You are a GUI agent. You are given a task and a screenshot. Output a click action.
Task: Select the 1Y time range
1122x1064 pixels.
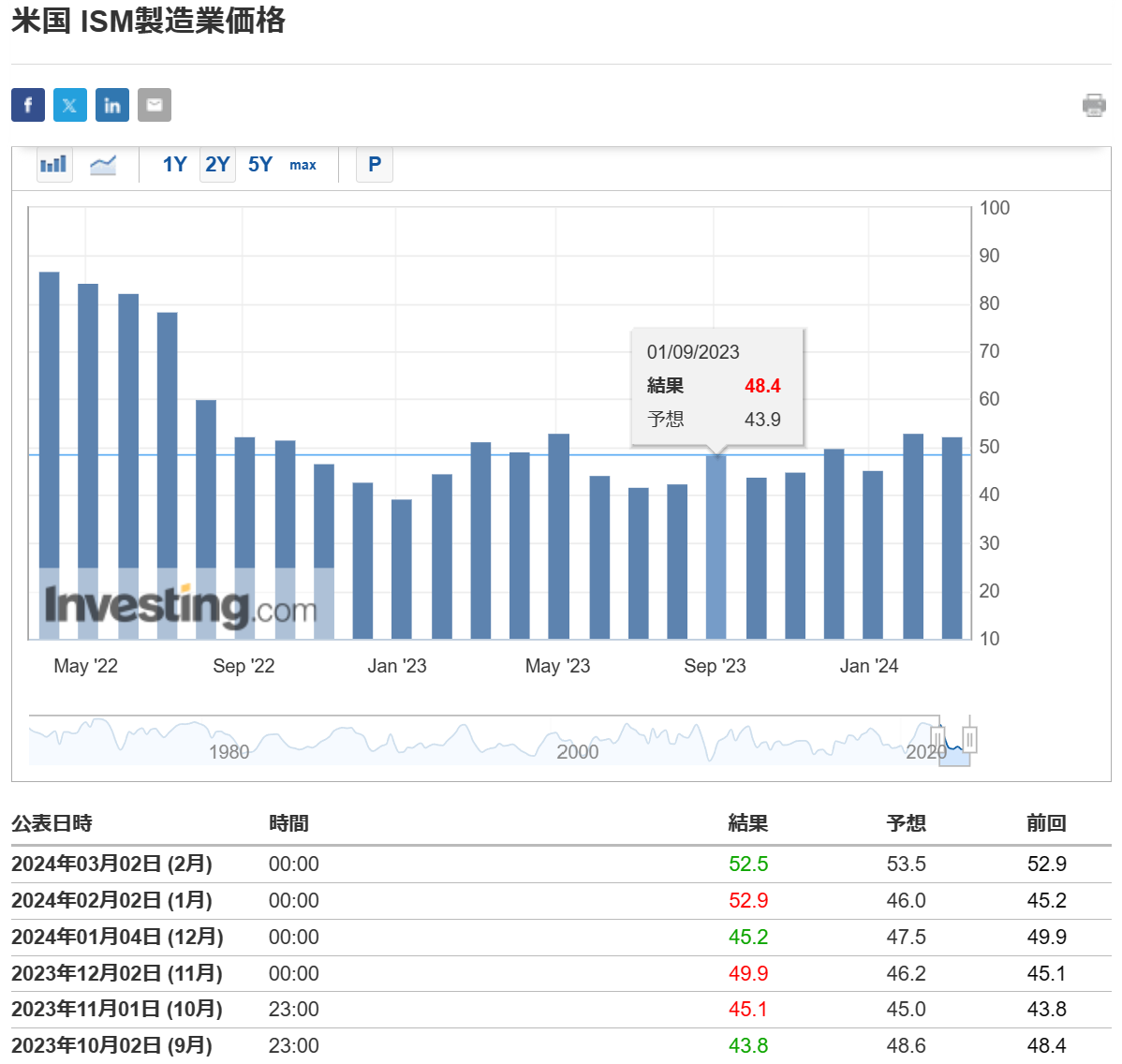click(x=175, y=165)
